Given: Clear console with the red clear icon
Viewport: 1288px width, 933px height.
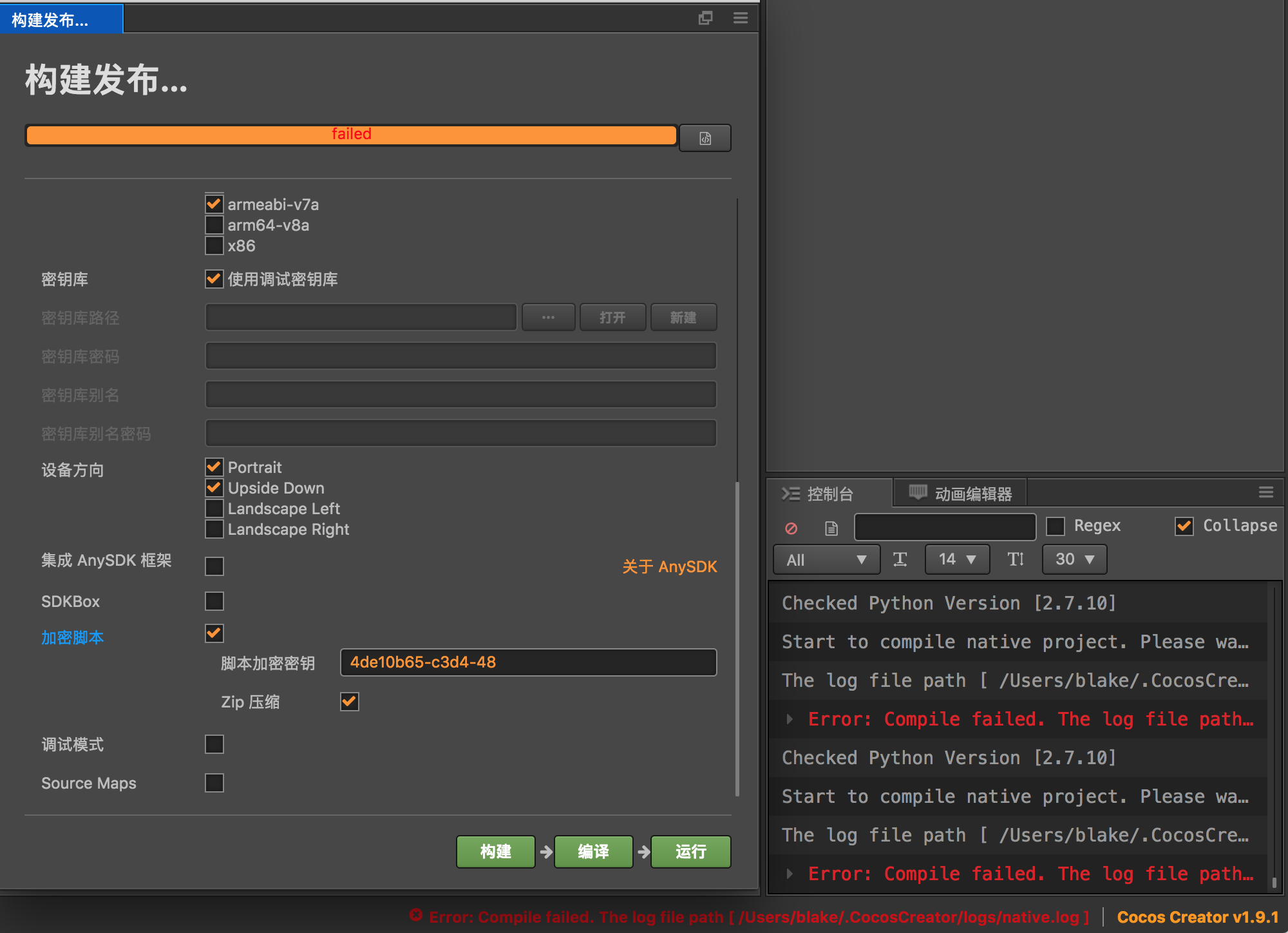Looking at the screenshot, I should (791, 528).
